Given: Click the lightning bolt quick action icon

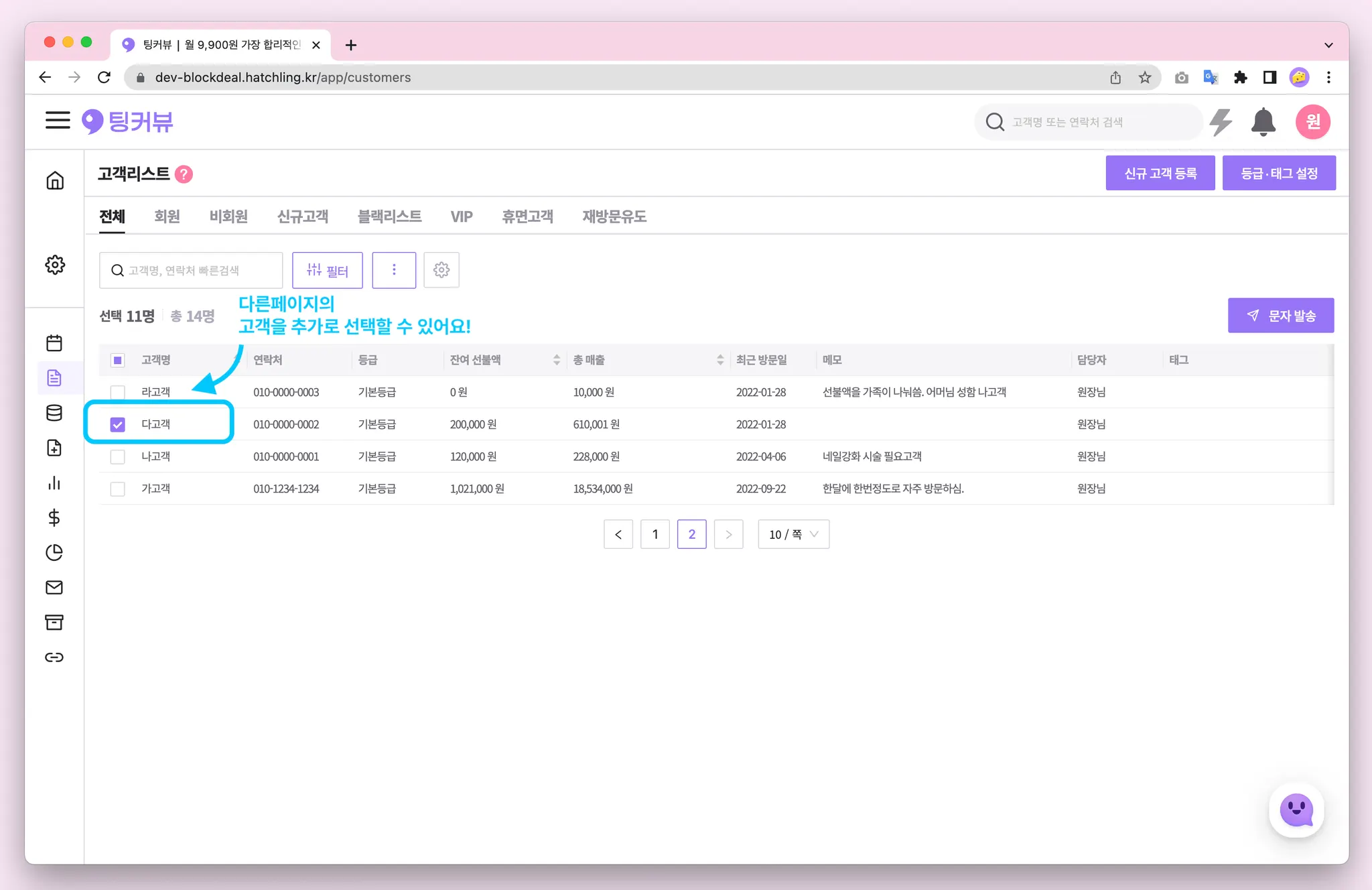Looking at the screenshot, I should [x=1221, y=122].
